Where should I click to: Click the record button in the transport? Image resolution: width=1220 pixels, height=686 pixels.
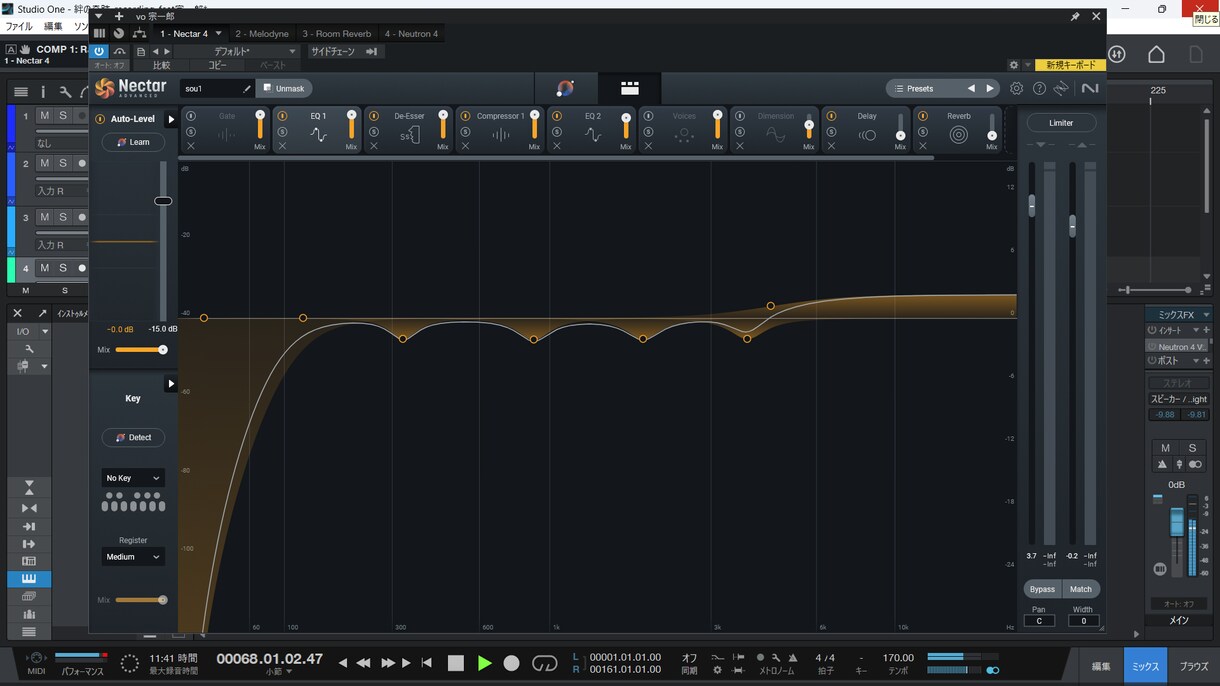pos(511,662)
